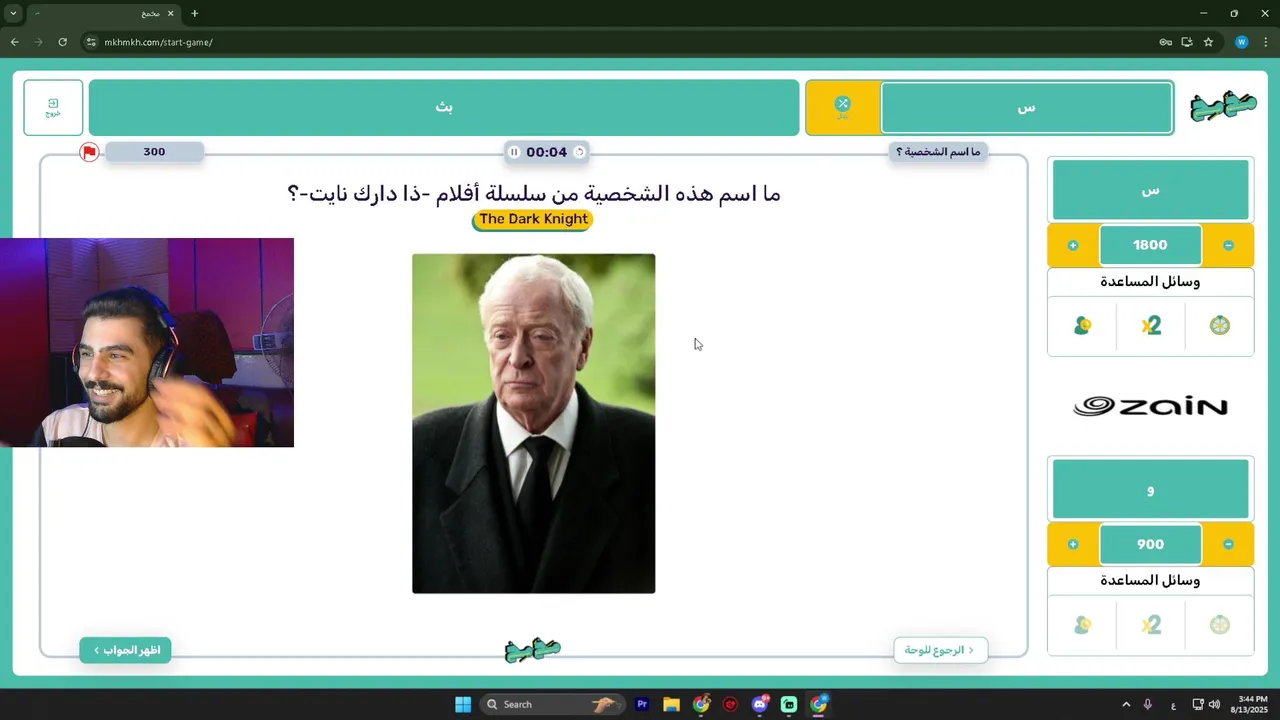
Task: Open Premiere Pro from the taskbar
Action: 642,704
